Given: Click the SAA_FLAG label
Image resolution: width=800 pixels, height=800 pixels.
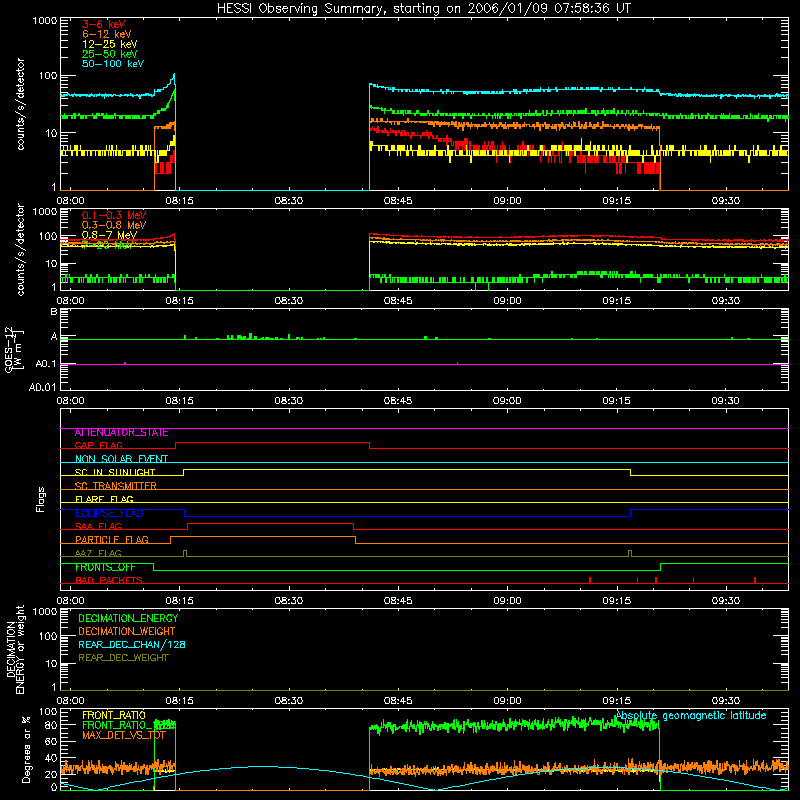Looking at the screenshot, I should 98,526.
